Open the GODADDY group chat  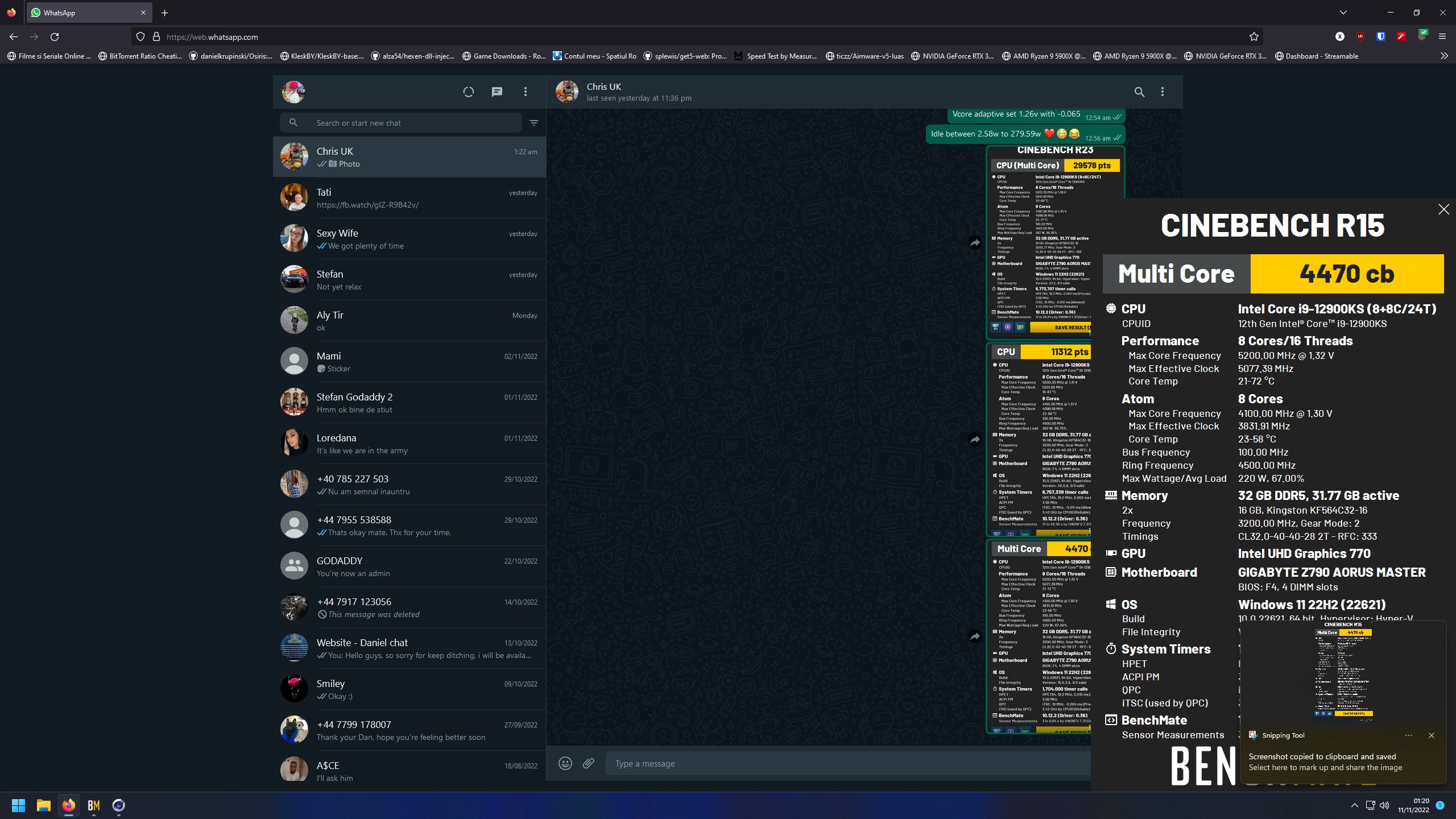(x=409, y=566)
